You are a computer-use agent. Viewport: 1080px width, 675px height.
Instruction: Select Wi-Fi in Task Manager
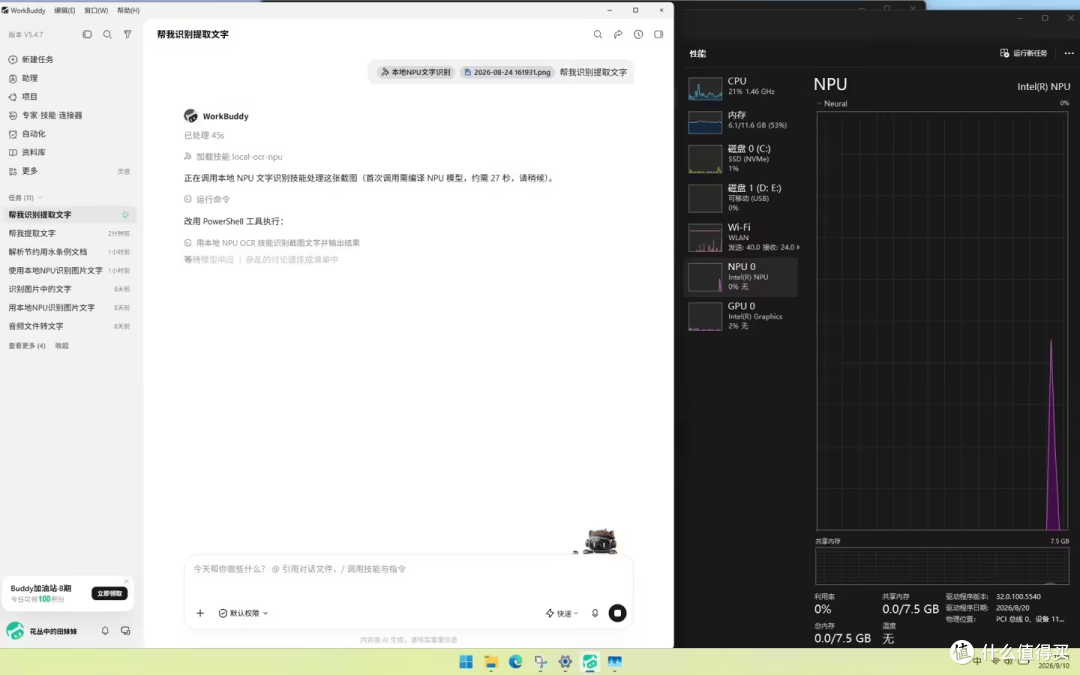742,238
